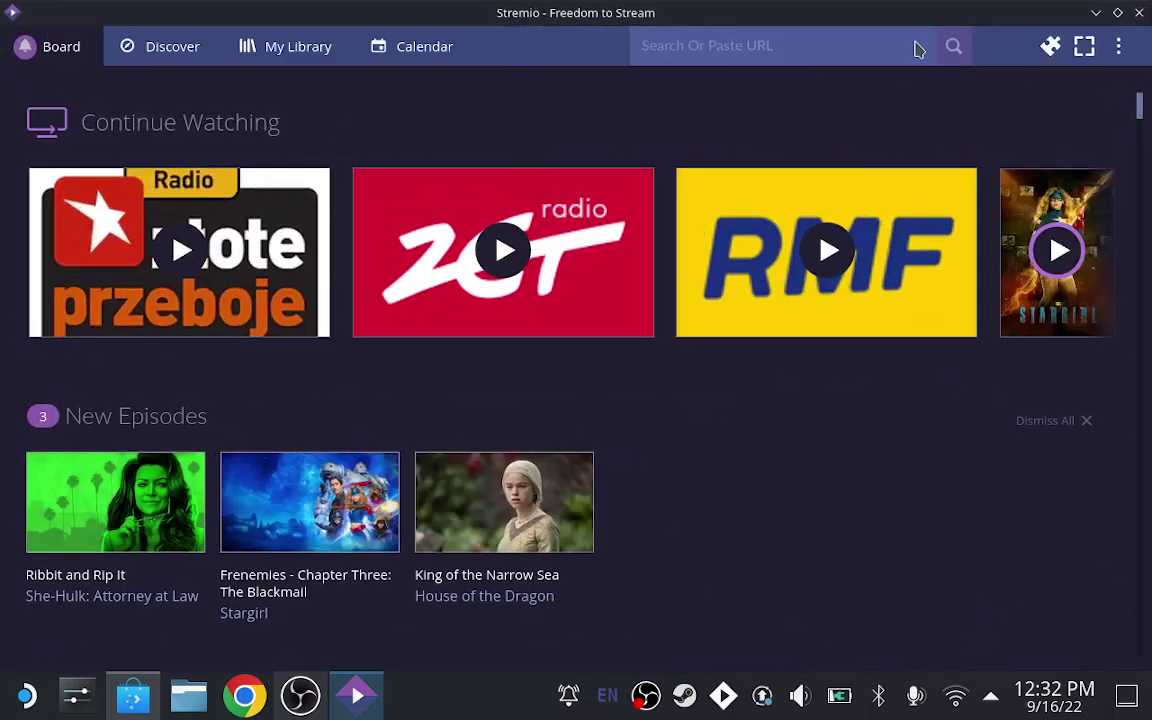The image size is (1152, 720).
Task: Open the Wi-Fi networks tray icon
Action: [955, 695]
